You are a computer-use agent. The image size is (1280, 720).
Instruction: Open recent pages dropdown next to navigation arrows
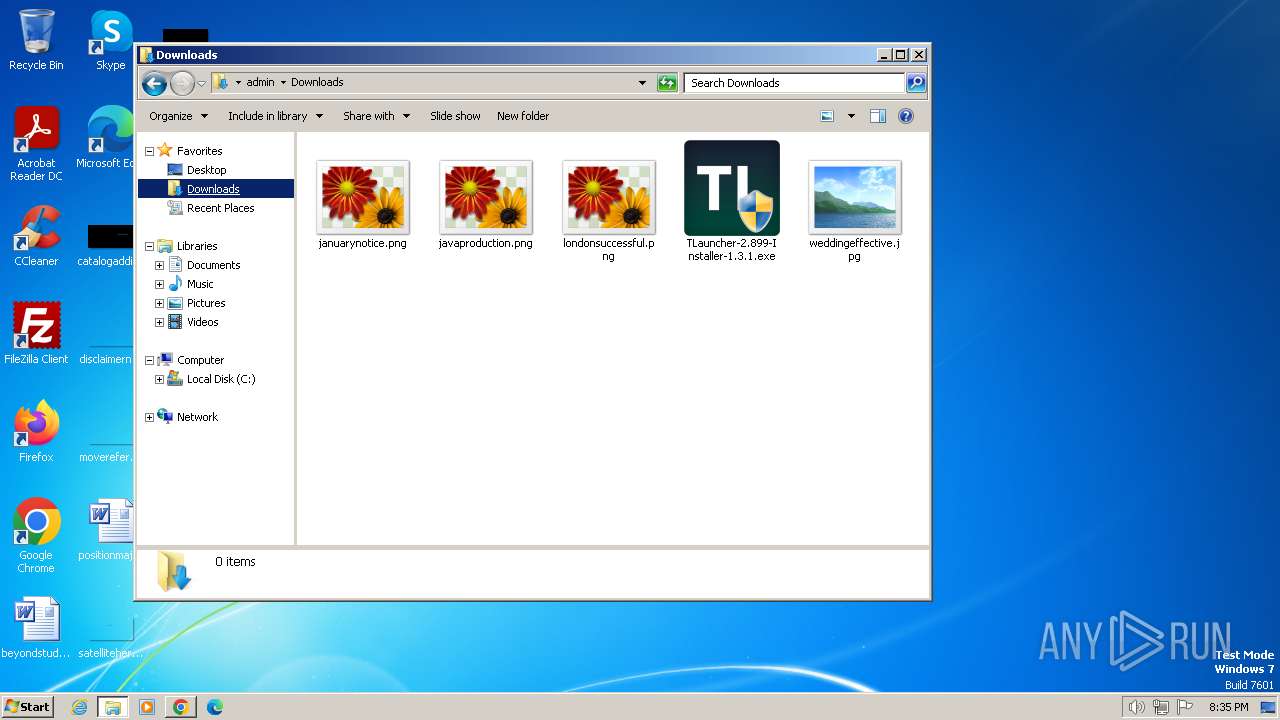tap(201, 83)
